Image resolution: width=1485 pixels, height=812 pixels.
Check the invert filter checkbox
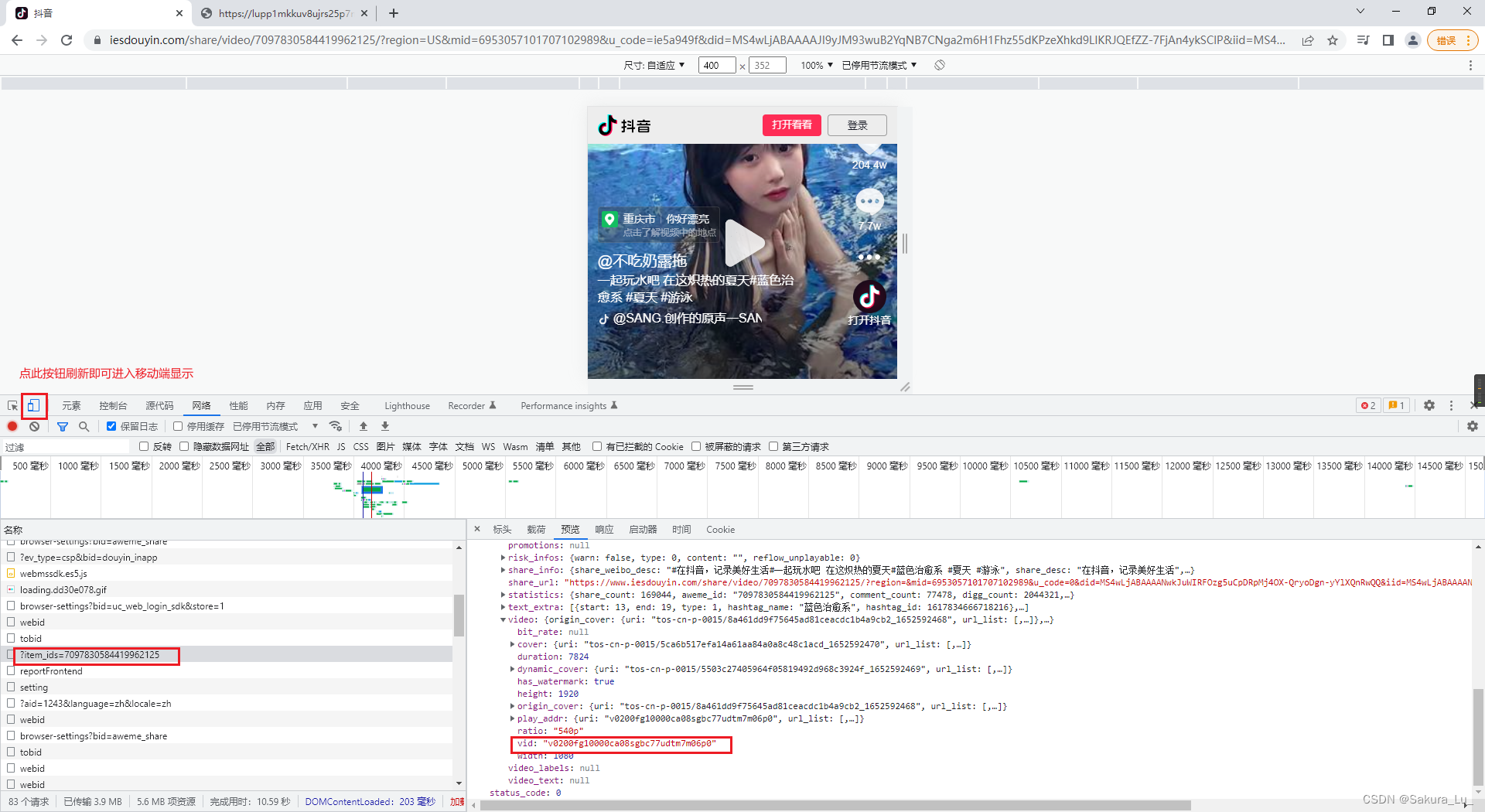click(144, 446)
